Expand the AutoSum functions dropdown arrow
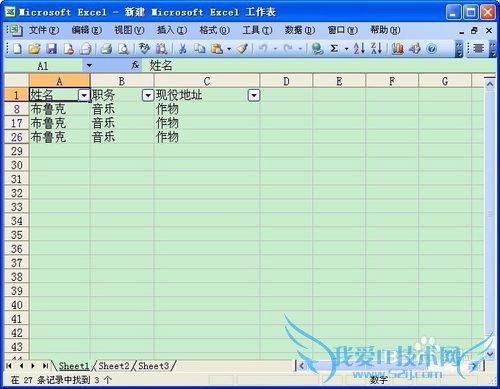Screen dimensions: 500x389 [346, 49]
